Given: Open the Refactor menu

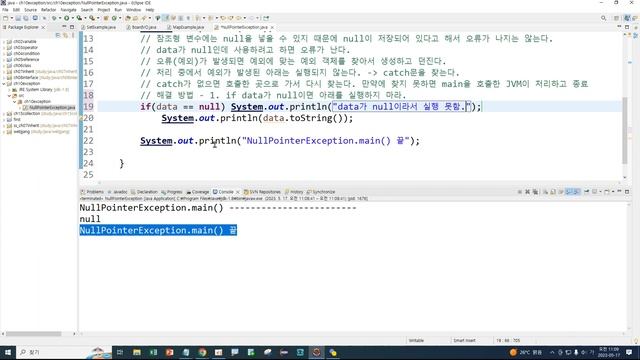Looking at the screenshot, I should pos(48,9).
